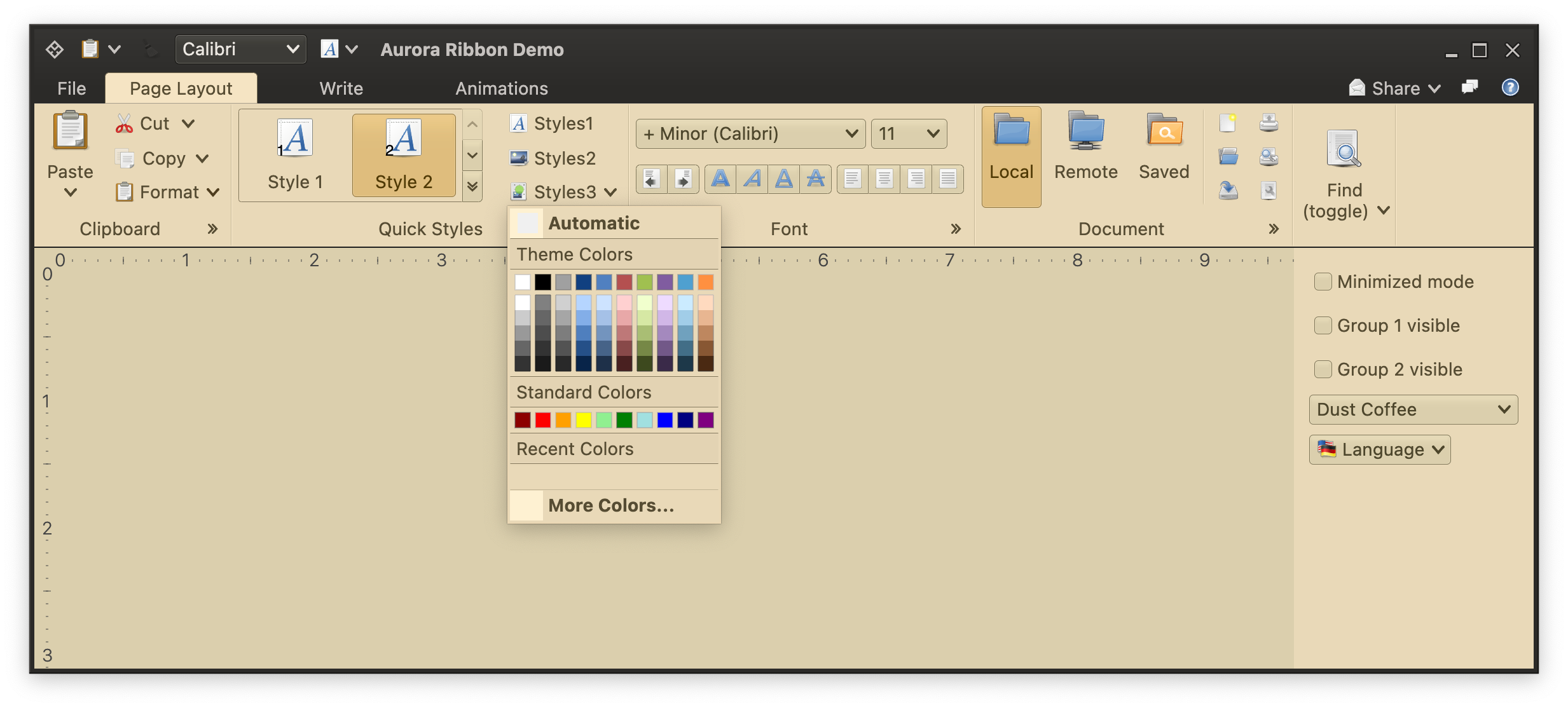
Task: Select the Style 1 quick style thumbnail
Action: 295,156
